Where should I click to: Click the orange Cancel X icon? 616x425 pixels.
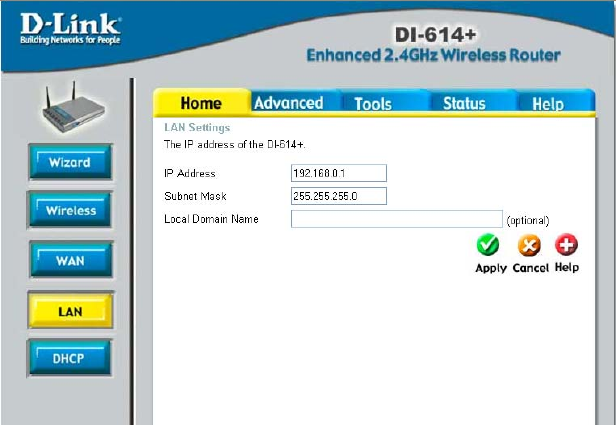pyautogui.click(x=529, y=245)
